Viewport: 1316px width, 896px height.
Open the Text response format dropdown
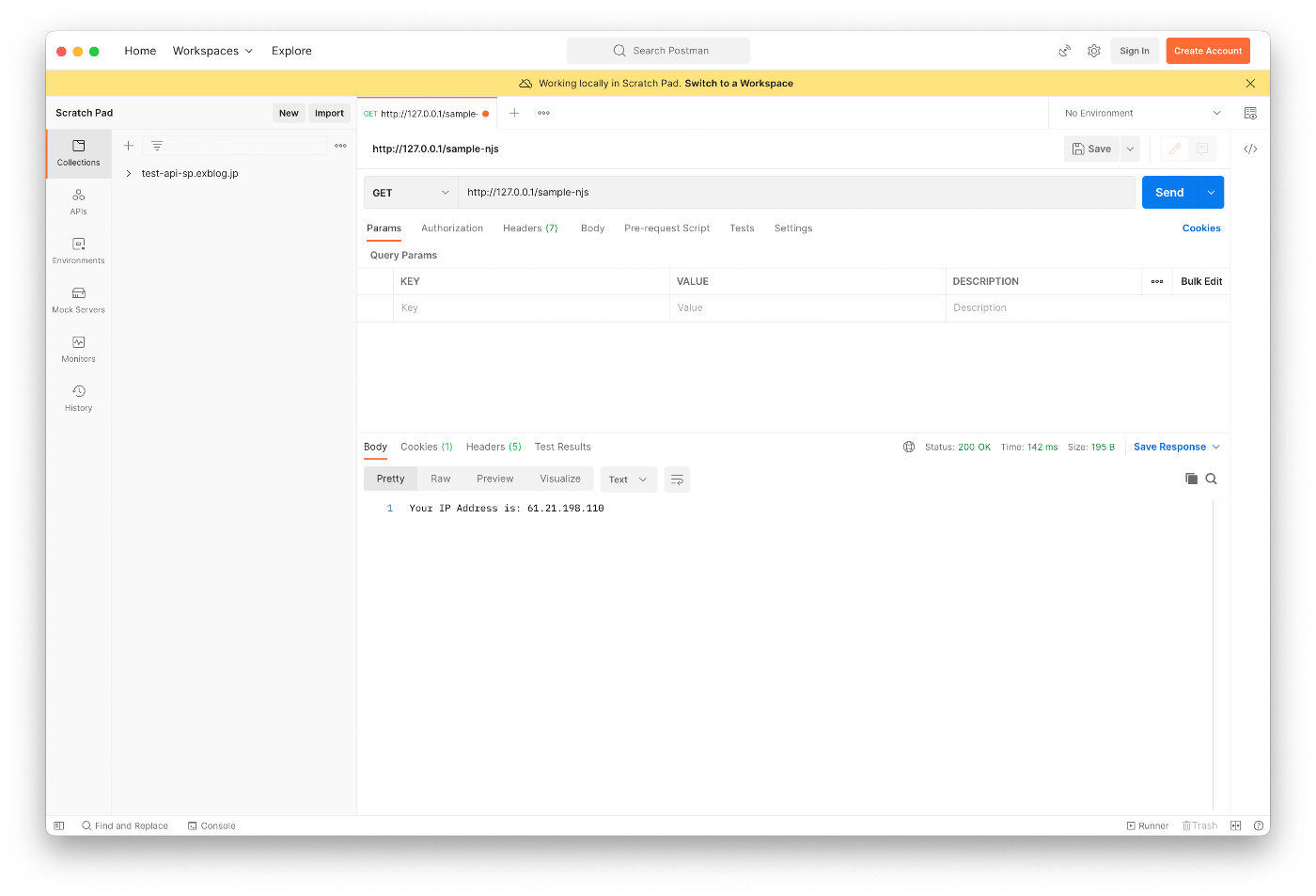(x=628, y=479)
